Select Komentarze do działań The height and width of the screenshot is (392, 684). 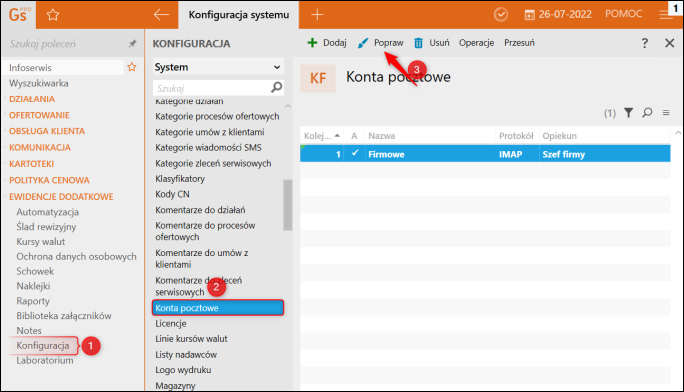(200, 210)
